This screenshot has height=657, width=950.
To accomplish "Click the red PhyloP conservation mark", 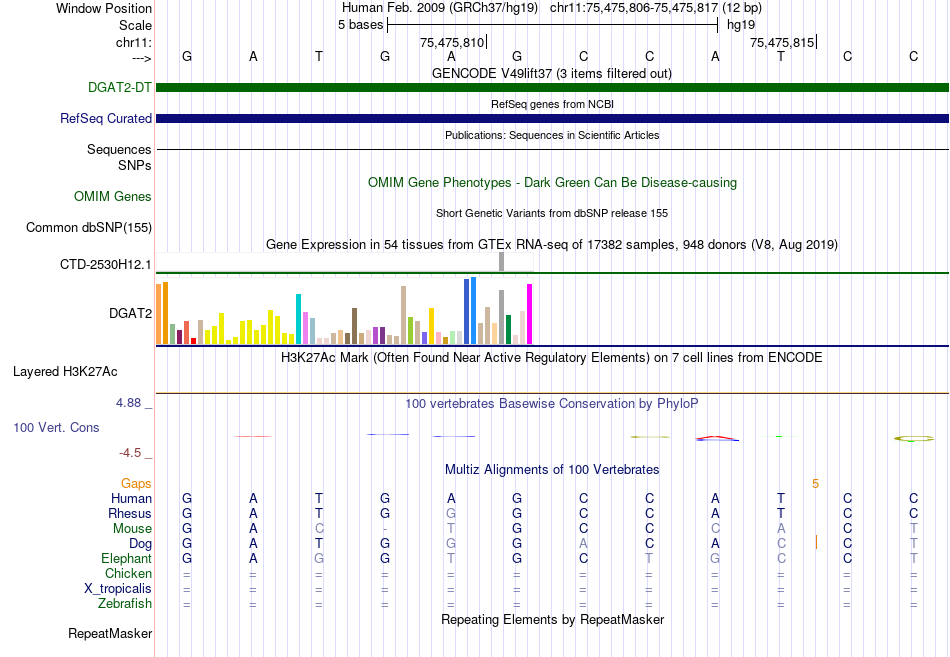I will click(252, 436).
